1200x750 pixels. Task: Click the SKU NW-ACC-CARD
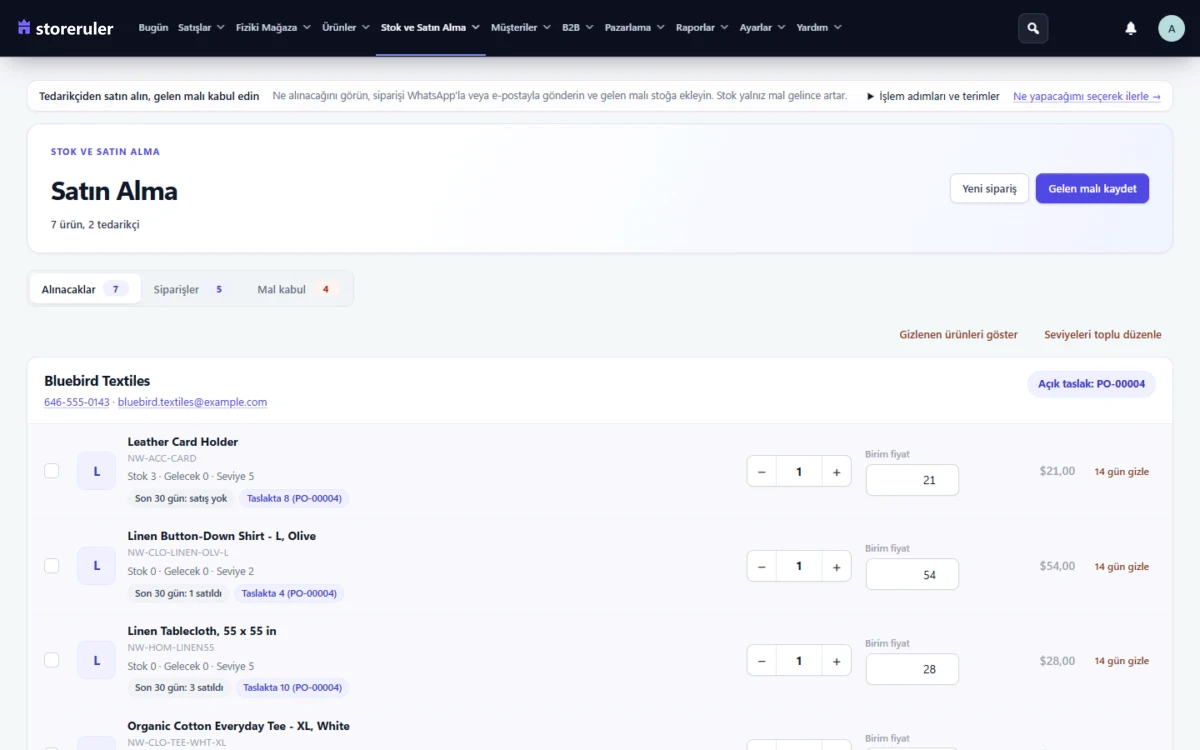[x=162, y=458]
